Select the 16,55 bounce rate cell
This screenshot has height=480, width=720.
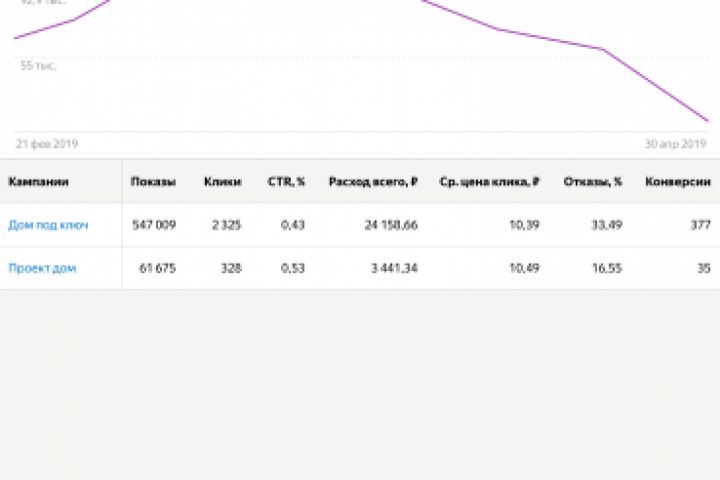(x=607, y=268)
